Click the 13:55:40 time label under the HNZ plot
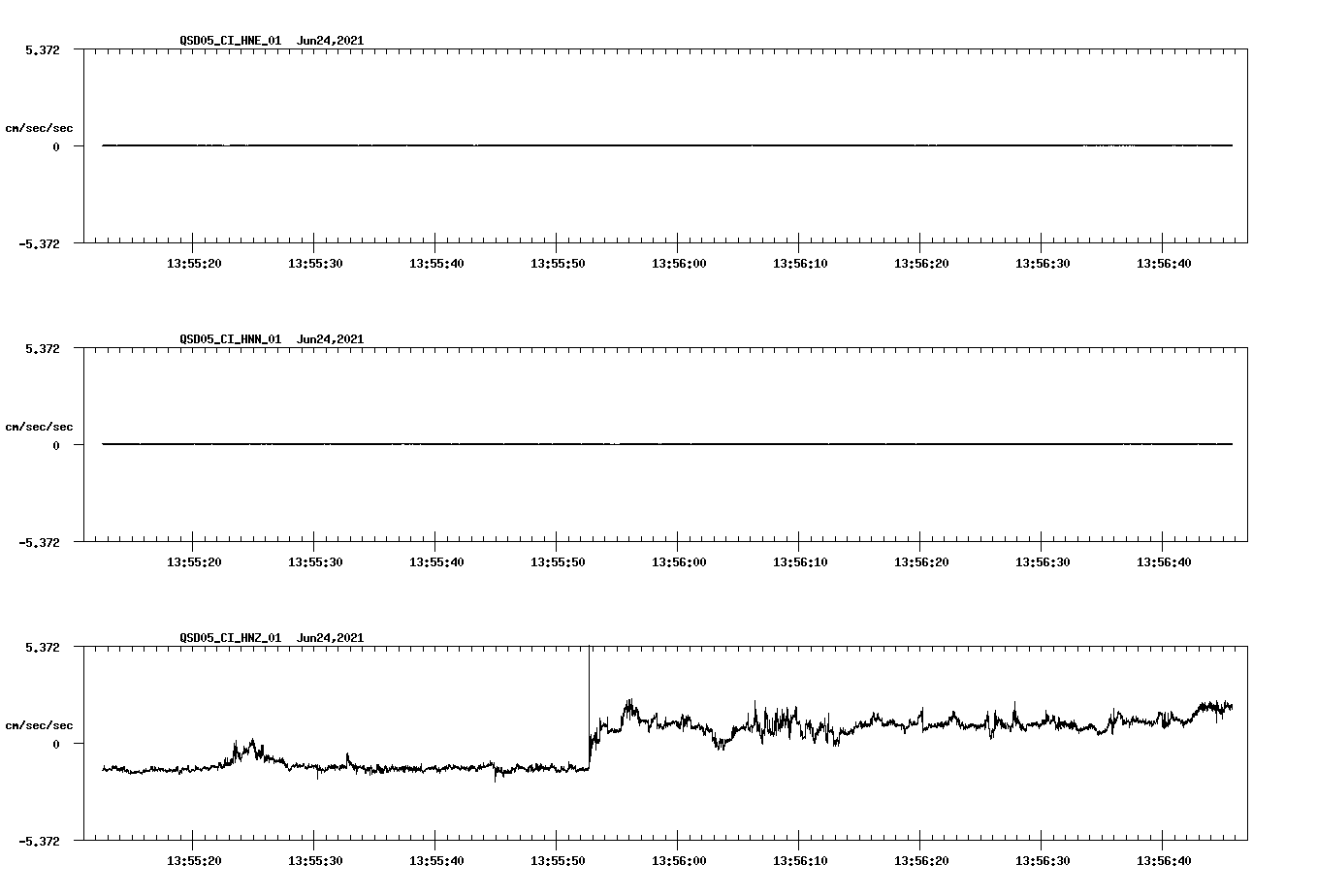Screen dimensions: 1317x896 [x=436, y=860]
